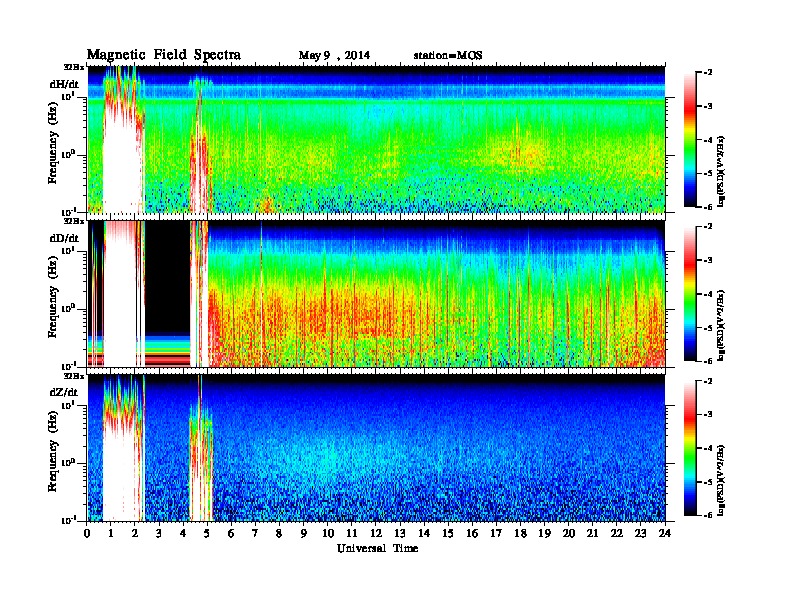
Task: Click the 10^0 frequency tick of dH/dt panel
Action: 69,154
